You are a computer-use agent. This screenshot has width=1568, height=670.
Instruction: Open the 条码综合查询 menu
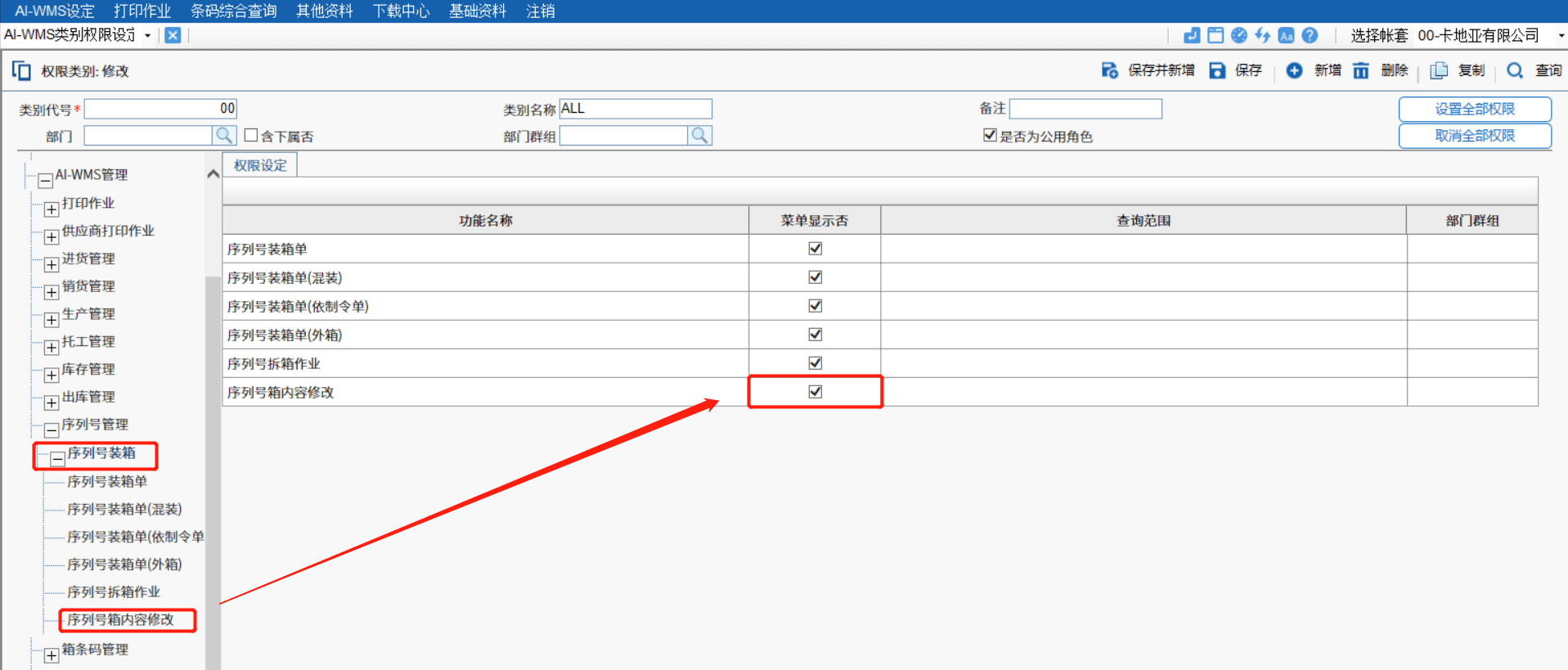tap(233, 11)
